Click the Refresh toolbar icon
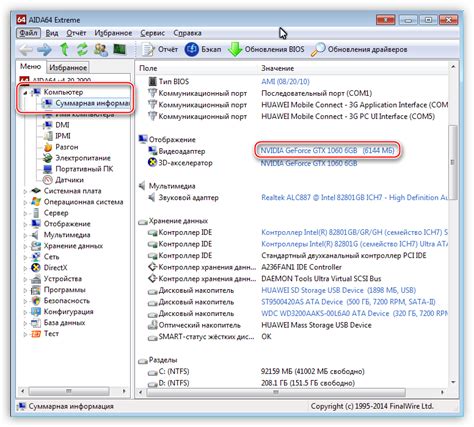This screenshot has width=474, height=427. click(82, 50)
